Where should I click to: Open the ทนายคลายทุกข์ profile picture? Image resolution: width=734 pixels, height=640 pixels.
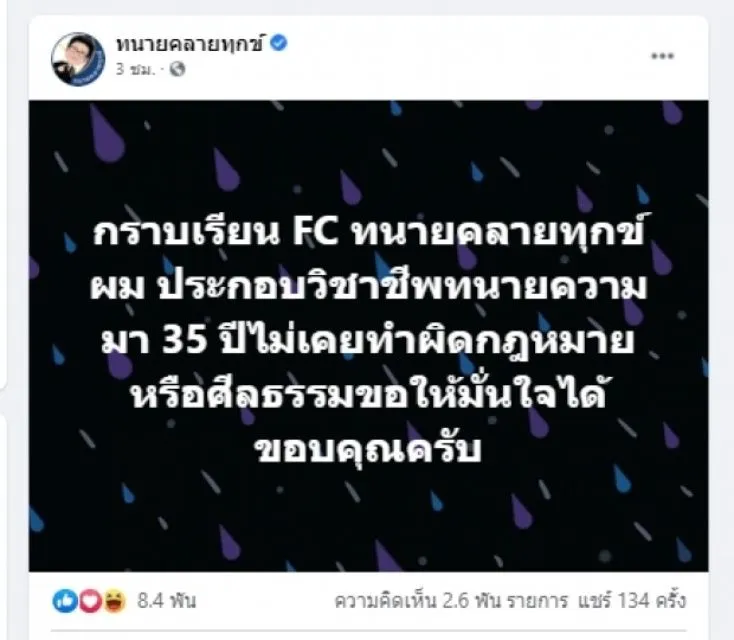(78, 59)
